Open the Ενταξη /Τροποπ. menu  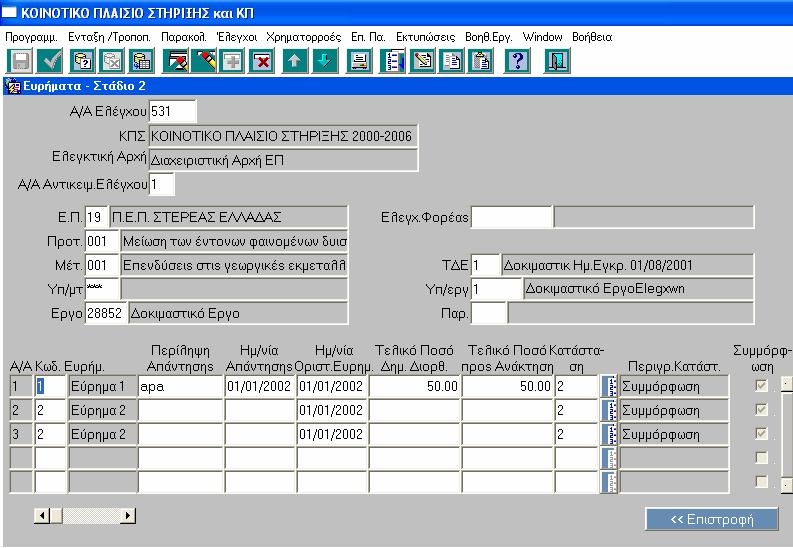pyautogui.click(x=110, y=37)
